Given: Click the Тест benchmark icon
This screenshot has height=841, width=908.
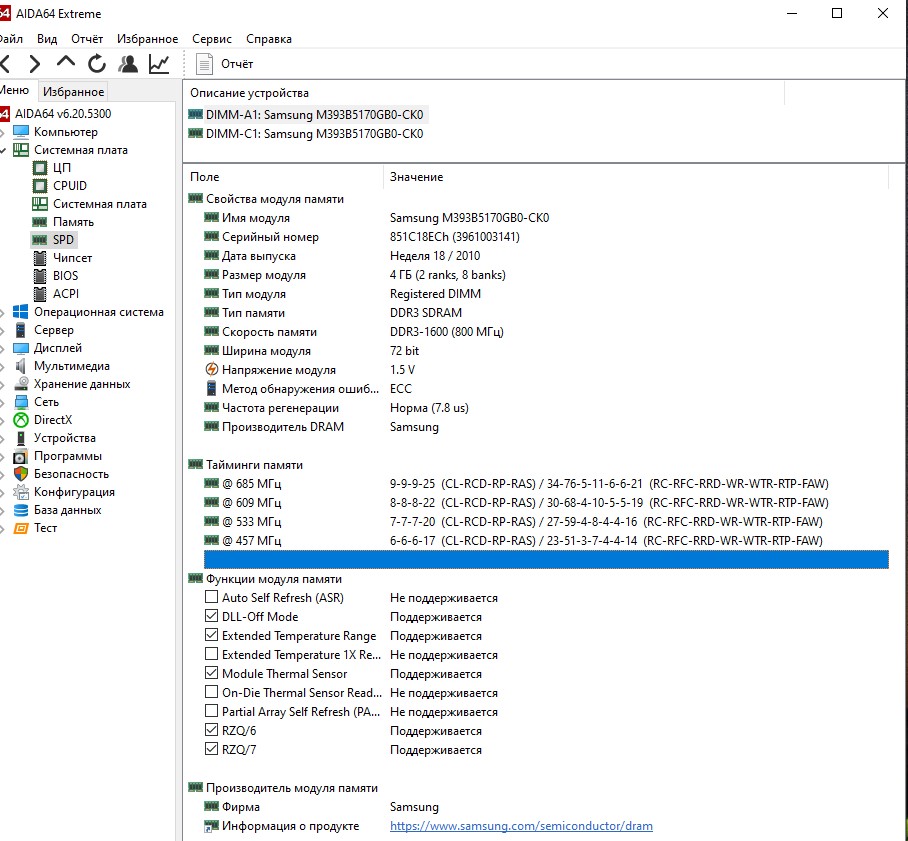Looking at the screenshot, I should point(21,528).
